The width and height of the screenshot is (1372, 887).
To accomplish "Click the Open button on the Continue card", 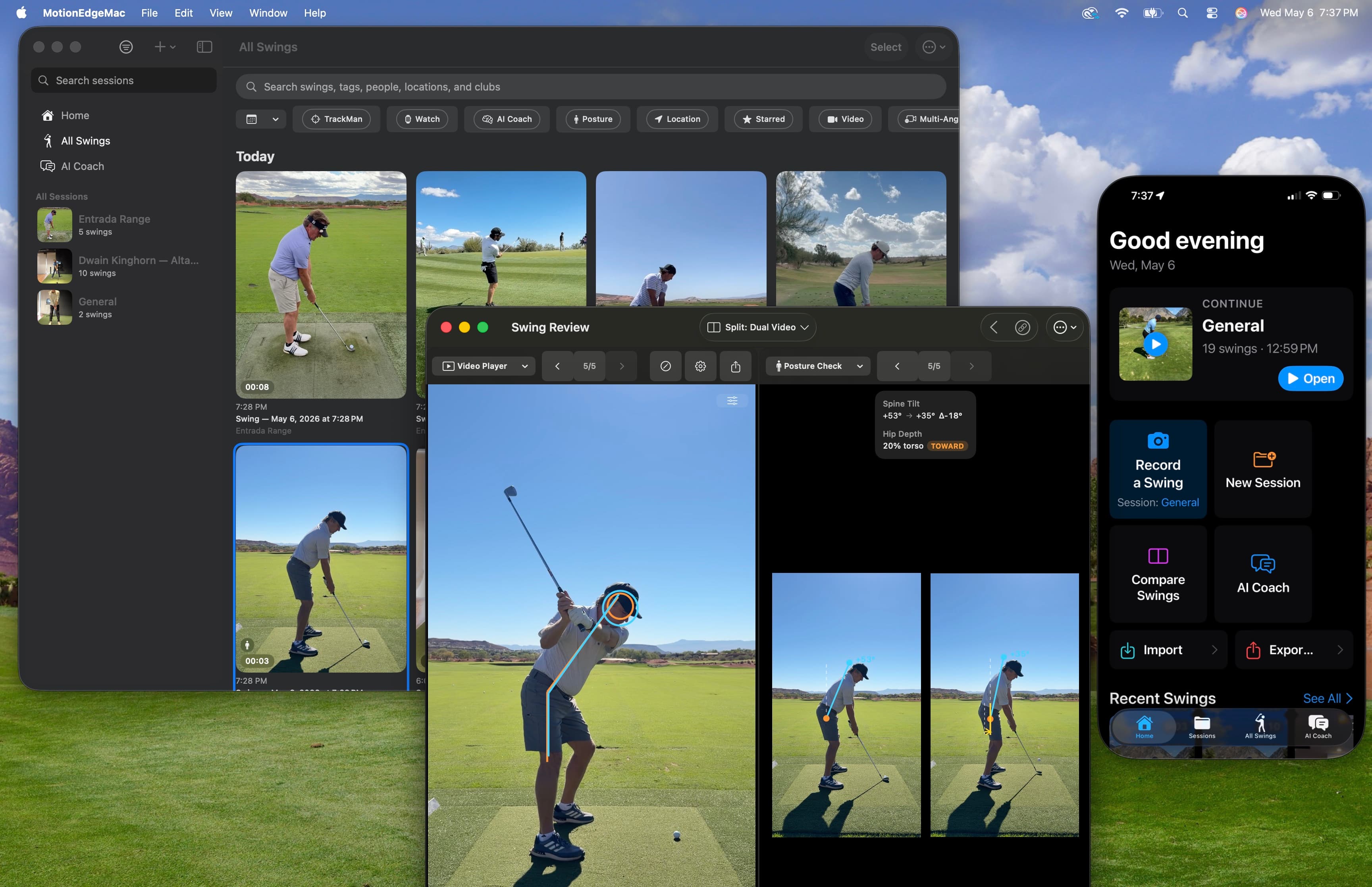I will pyautogui.click(x=1310, y=378).
